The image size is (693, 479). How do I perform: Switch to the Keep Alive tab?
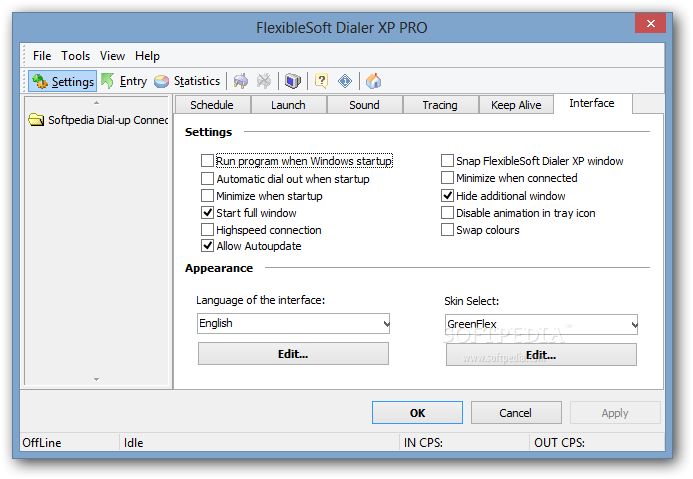coord(516,105)
